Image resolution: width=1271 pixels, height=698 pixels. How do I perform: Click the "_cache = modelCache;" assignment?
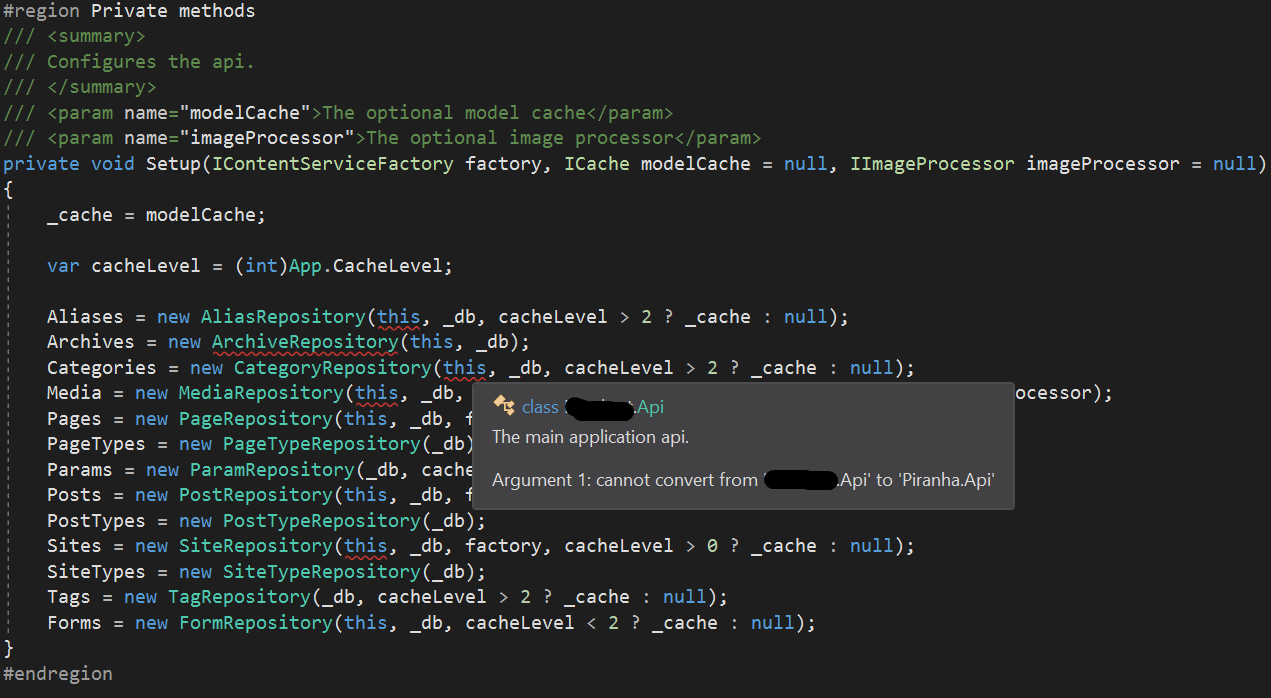(155, 214)
